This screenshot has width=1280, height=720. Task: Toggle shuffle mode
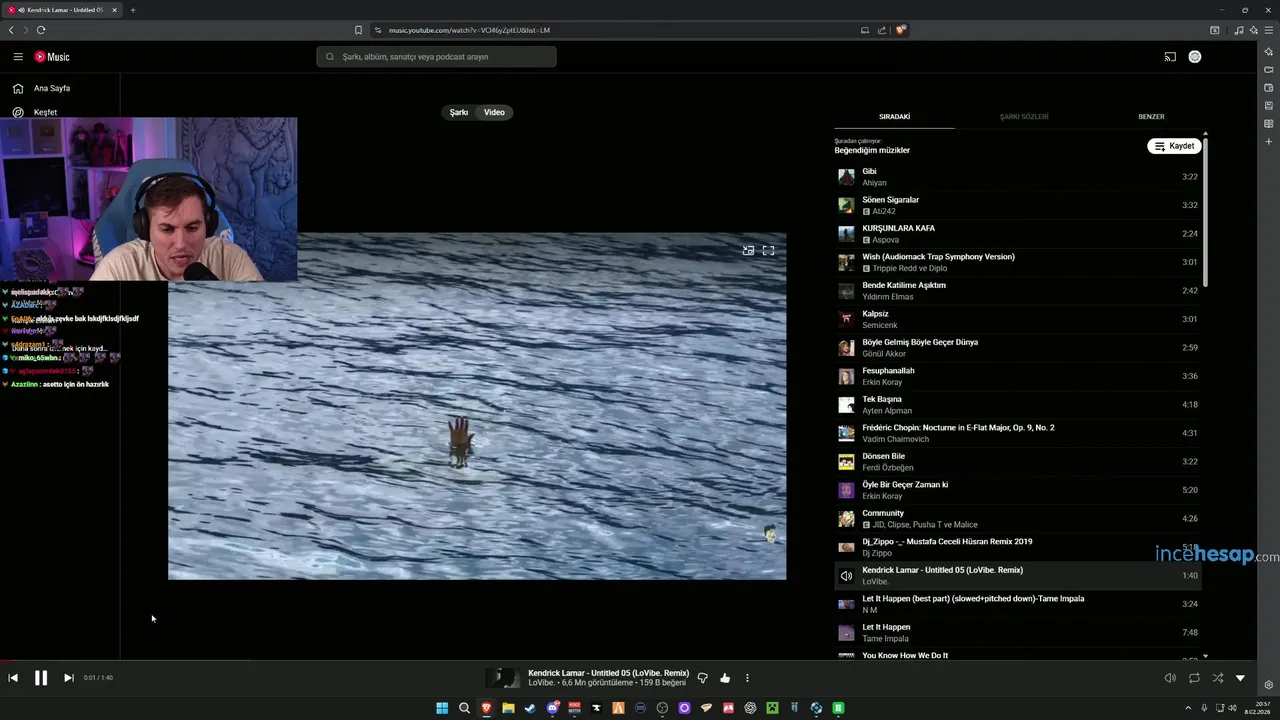tap(1218, 678)
